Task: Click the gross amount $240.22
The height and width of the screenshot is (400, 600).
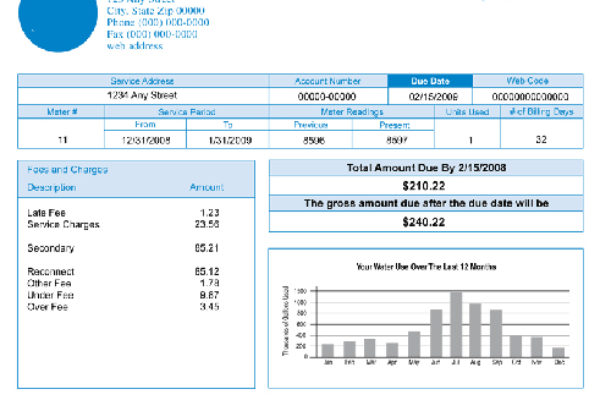Action: [x=424, y=221]
